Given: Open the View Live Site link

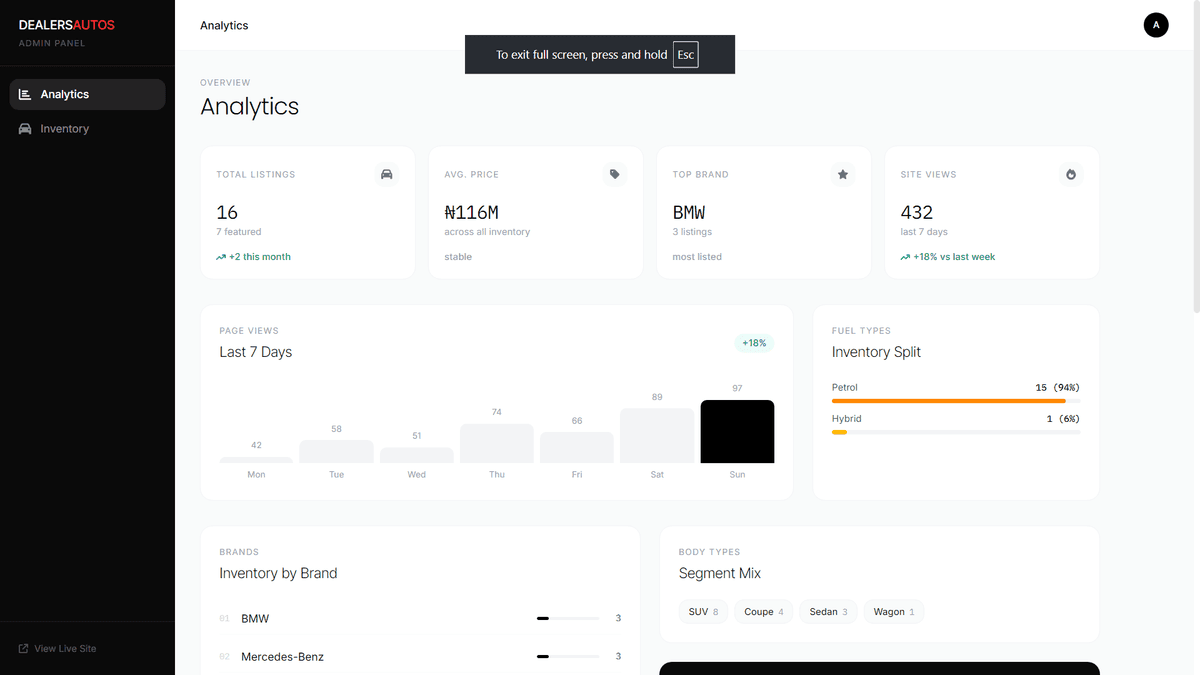Looking at the screenshot, I should tap(57, 649).
